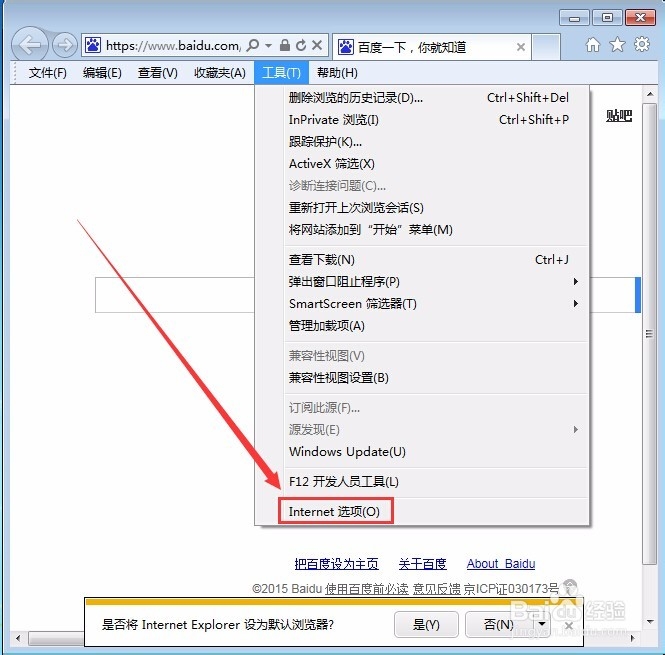This screenshot has height=655, width=665.
Task: Click the stop loading X in address bar
Action: pos(317,45)
